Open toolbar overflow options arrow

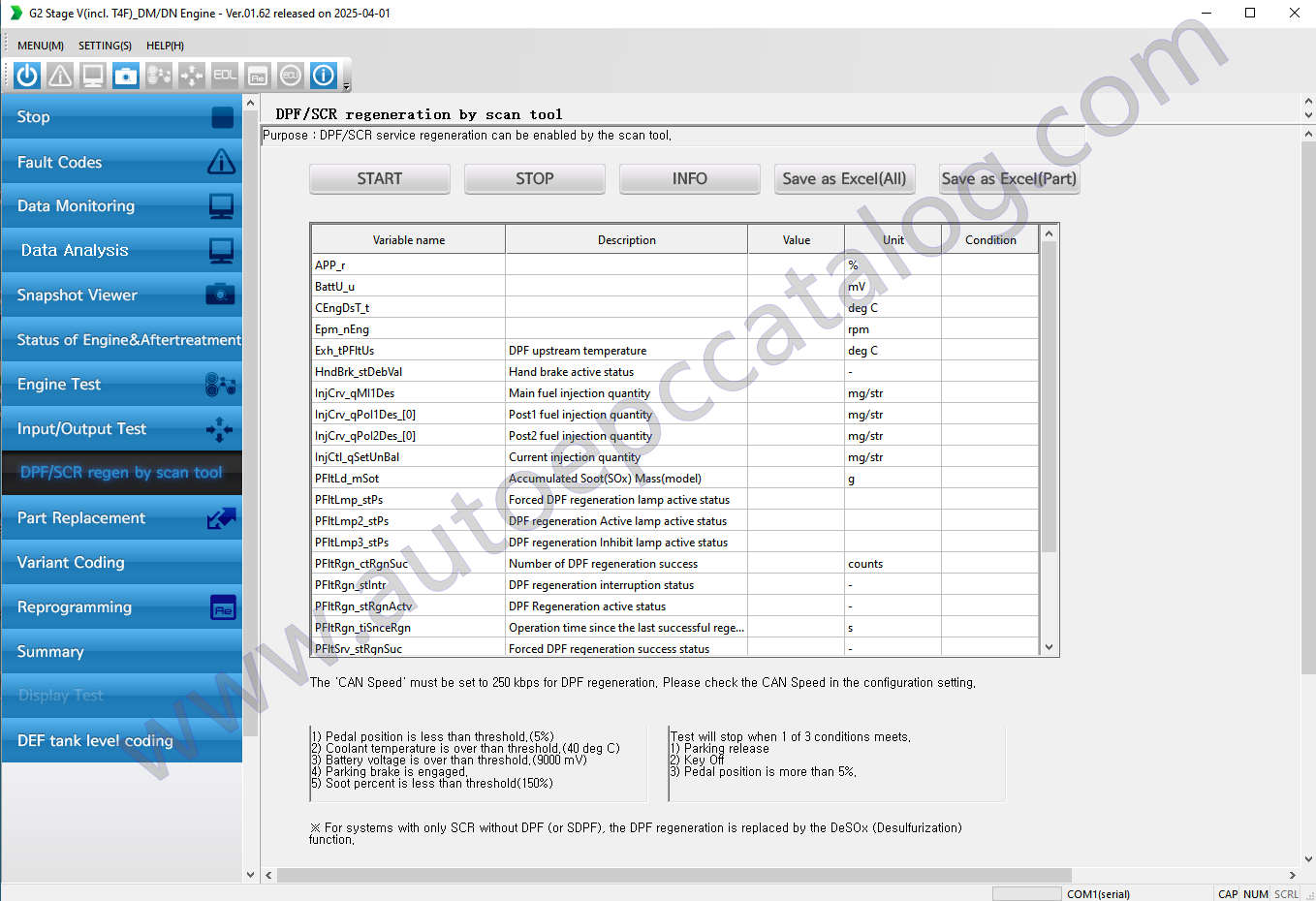point(346,87)
